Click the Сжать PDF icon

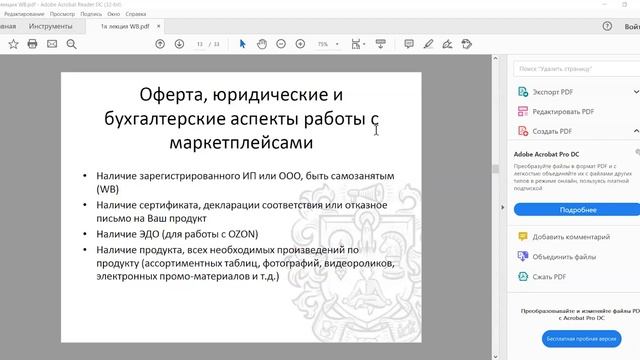click(x=523, y=276)
